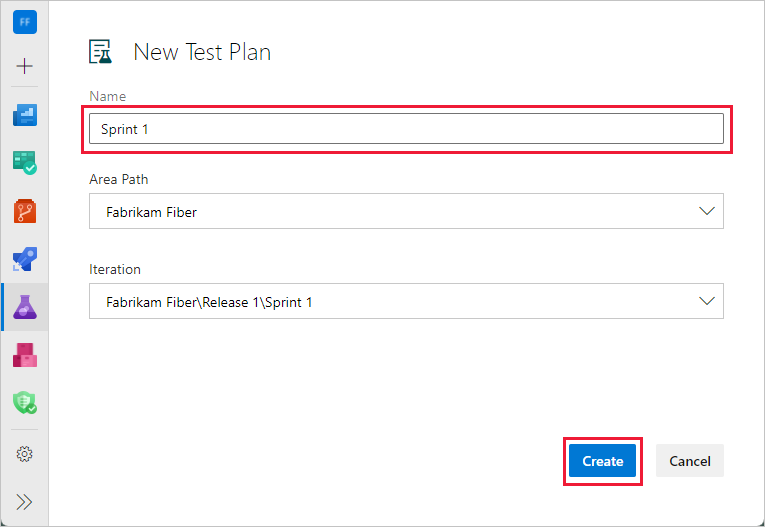Open the Artifacts hub icon
Image resolution: width=765 pixels, height=527 pixels.
coord(25,355)
